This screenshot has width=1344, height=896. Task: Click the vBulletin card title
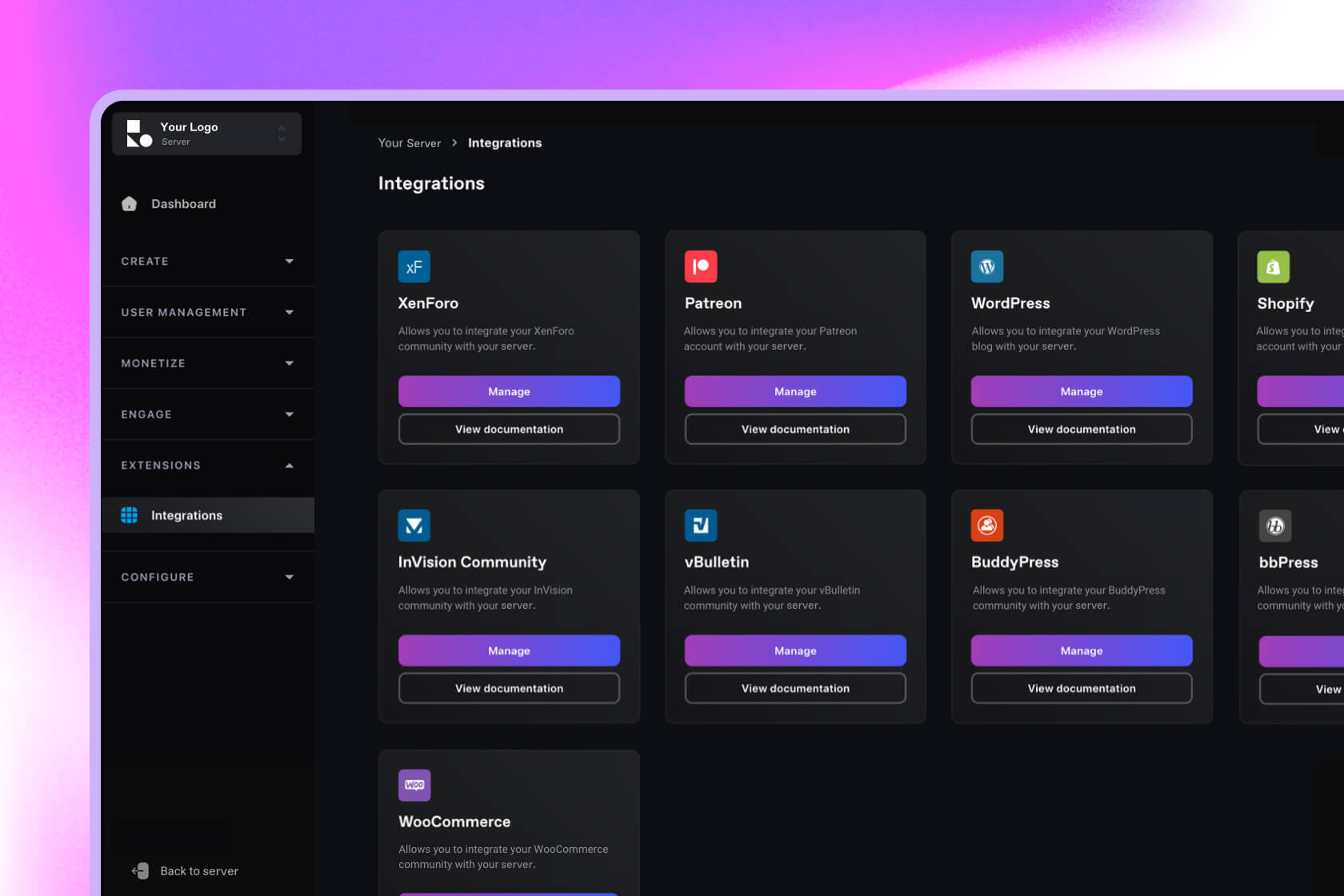(717, 562)
